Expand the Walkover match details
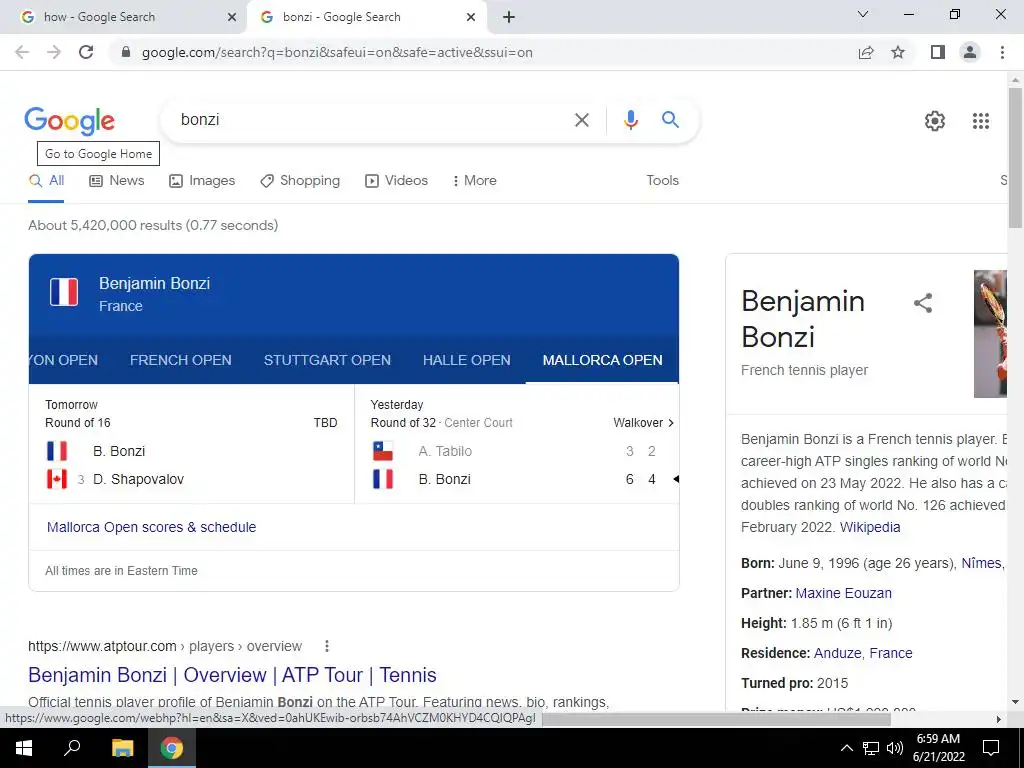This screenshot has height=768, width=1024. click(x=643, y=423)
